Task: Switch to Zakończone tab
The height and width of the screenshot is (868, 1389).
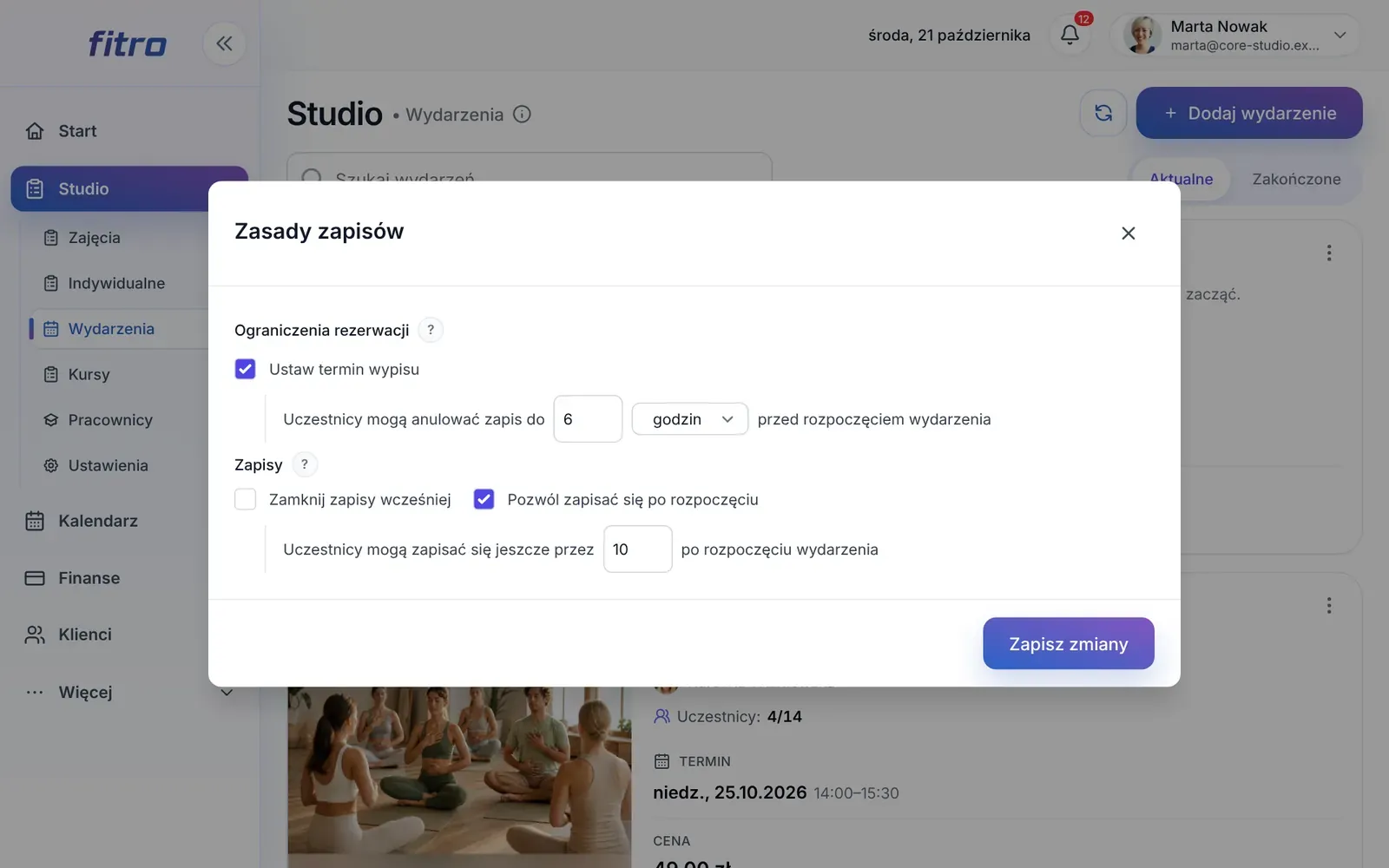Action: (x=1296, y=179)
